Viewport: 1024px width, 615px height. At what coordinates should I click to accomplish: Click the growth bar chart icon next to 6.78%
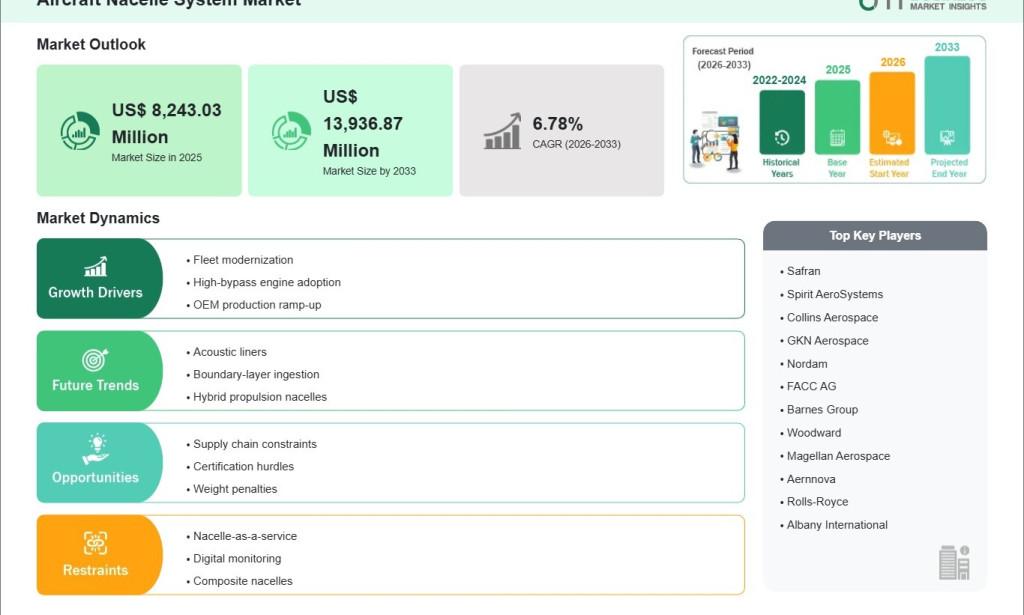coord(502,131)
